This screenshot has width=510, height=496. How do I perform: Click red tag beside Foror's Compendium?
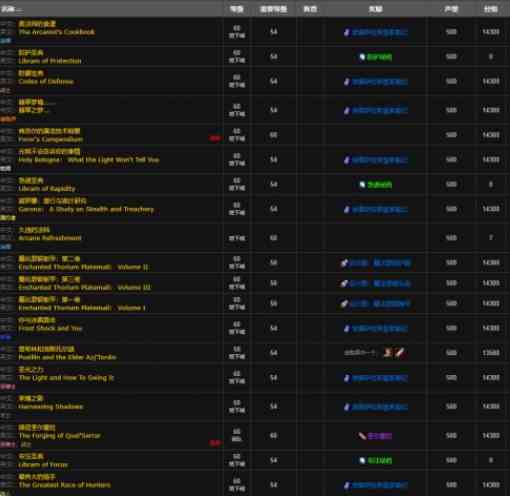coord(215,138)
